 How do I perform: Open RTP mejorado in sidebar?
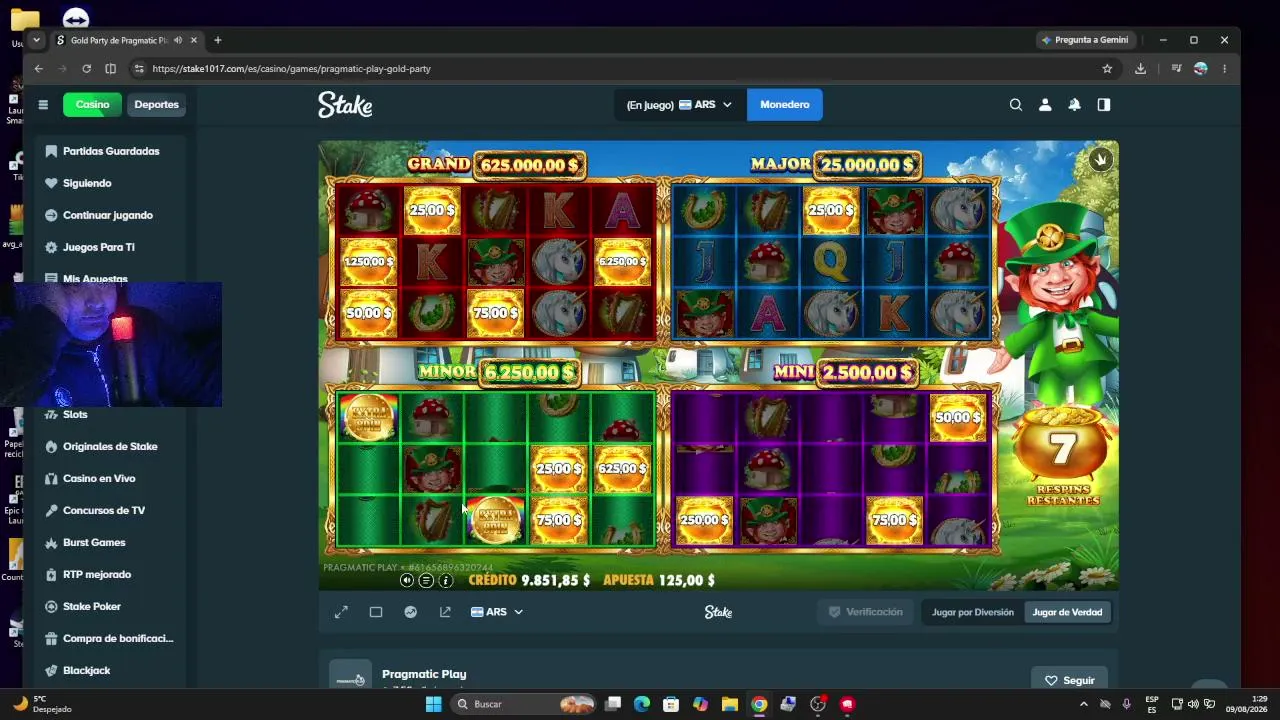(x=110, y=574)
